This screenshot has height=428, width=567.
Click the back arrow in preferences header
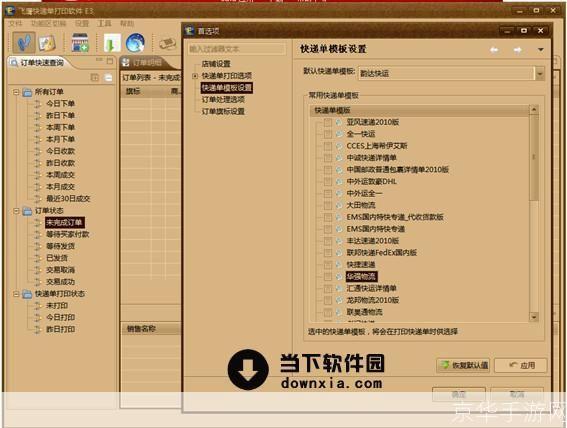[x=494, y=50]
